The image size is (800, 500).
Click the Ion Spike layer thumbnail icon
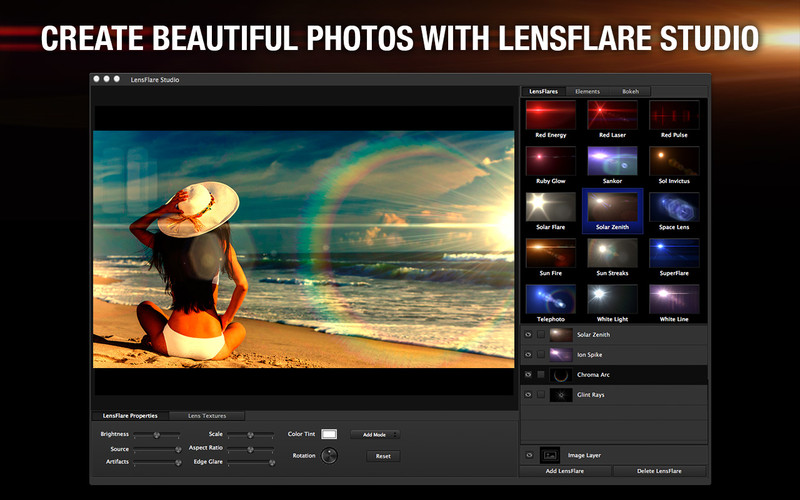(561, 355)
